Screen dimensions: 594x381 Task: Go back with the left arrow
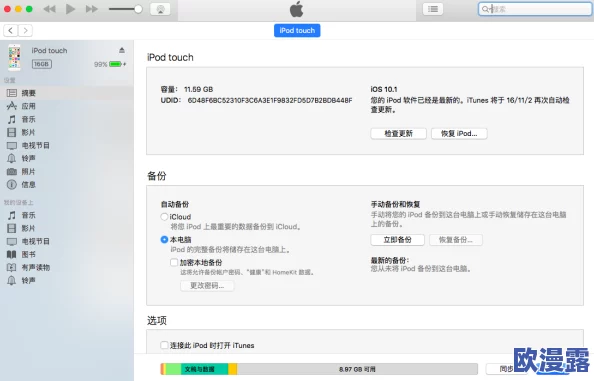pyautogui.click(x=11, y=30)
